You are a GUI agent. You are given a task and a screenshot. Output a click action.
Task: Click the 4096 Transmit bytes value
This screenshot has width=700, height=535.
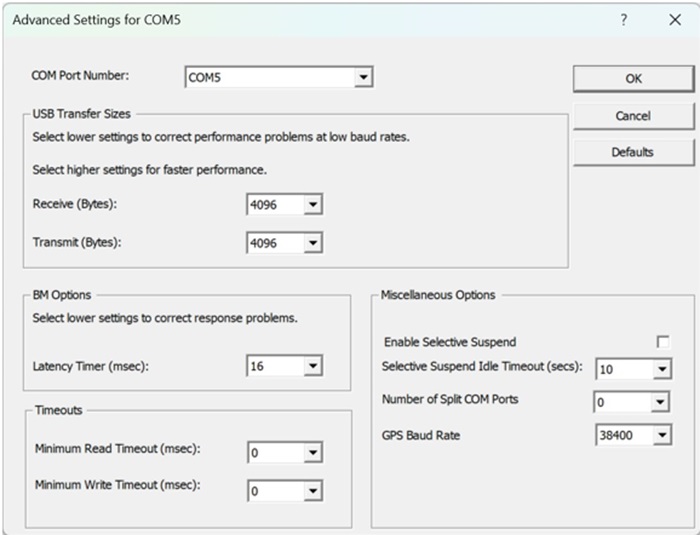click(274, 243)
